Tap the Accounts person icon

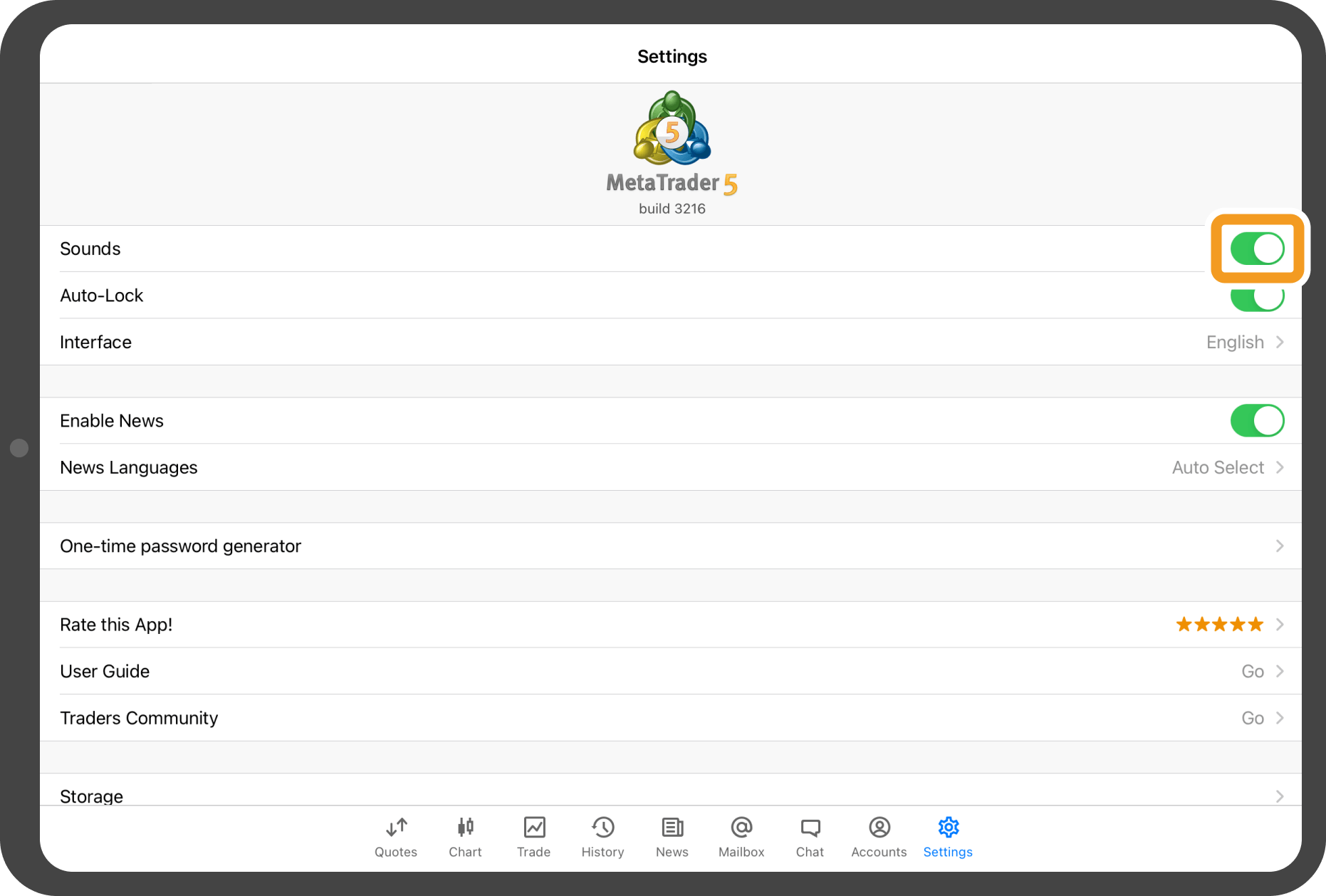click(879, 828)
